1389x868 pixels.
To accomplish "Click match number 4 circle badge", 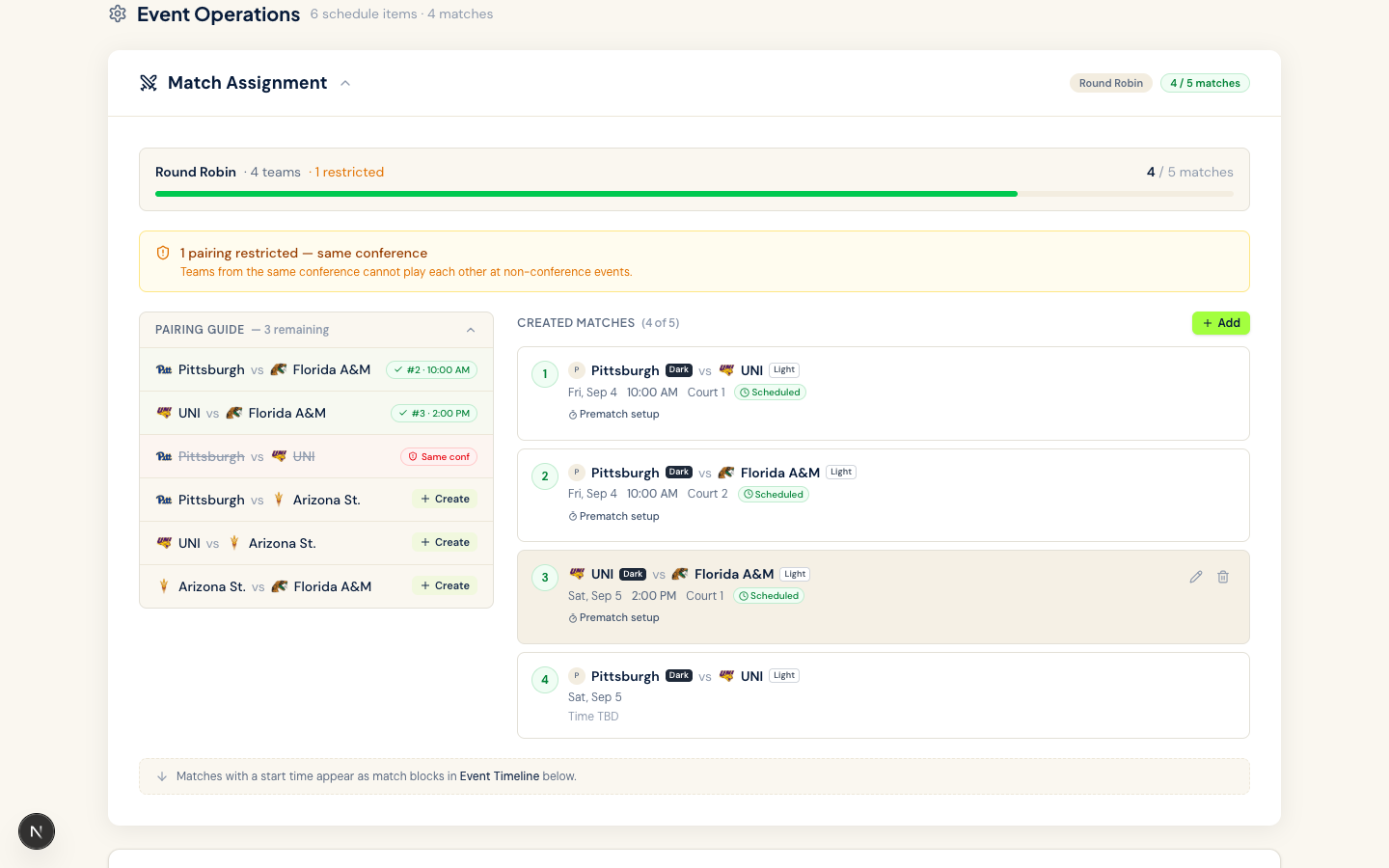I will tap(545, 680).
